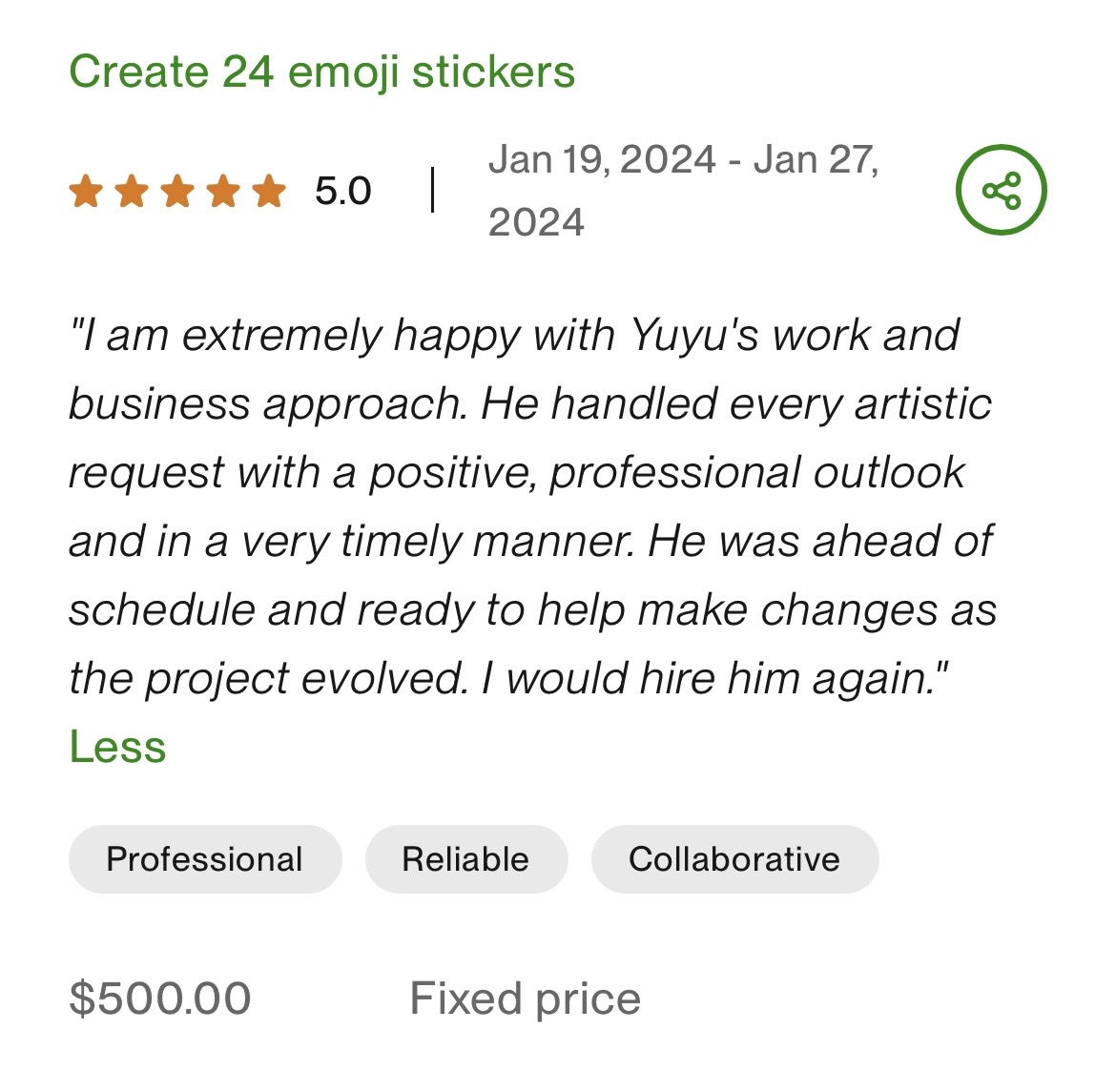The height and width of the screenshot is (1092, 1116).
Task: Select the Collaborative tag chip
Action: click(734, 859)
